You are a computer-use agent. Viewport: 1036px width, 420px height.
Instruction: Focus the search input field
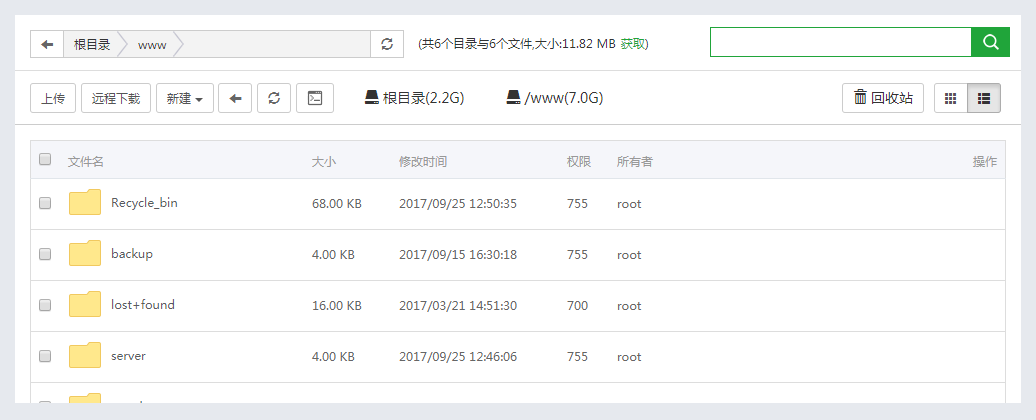pos(840,42)
